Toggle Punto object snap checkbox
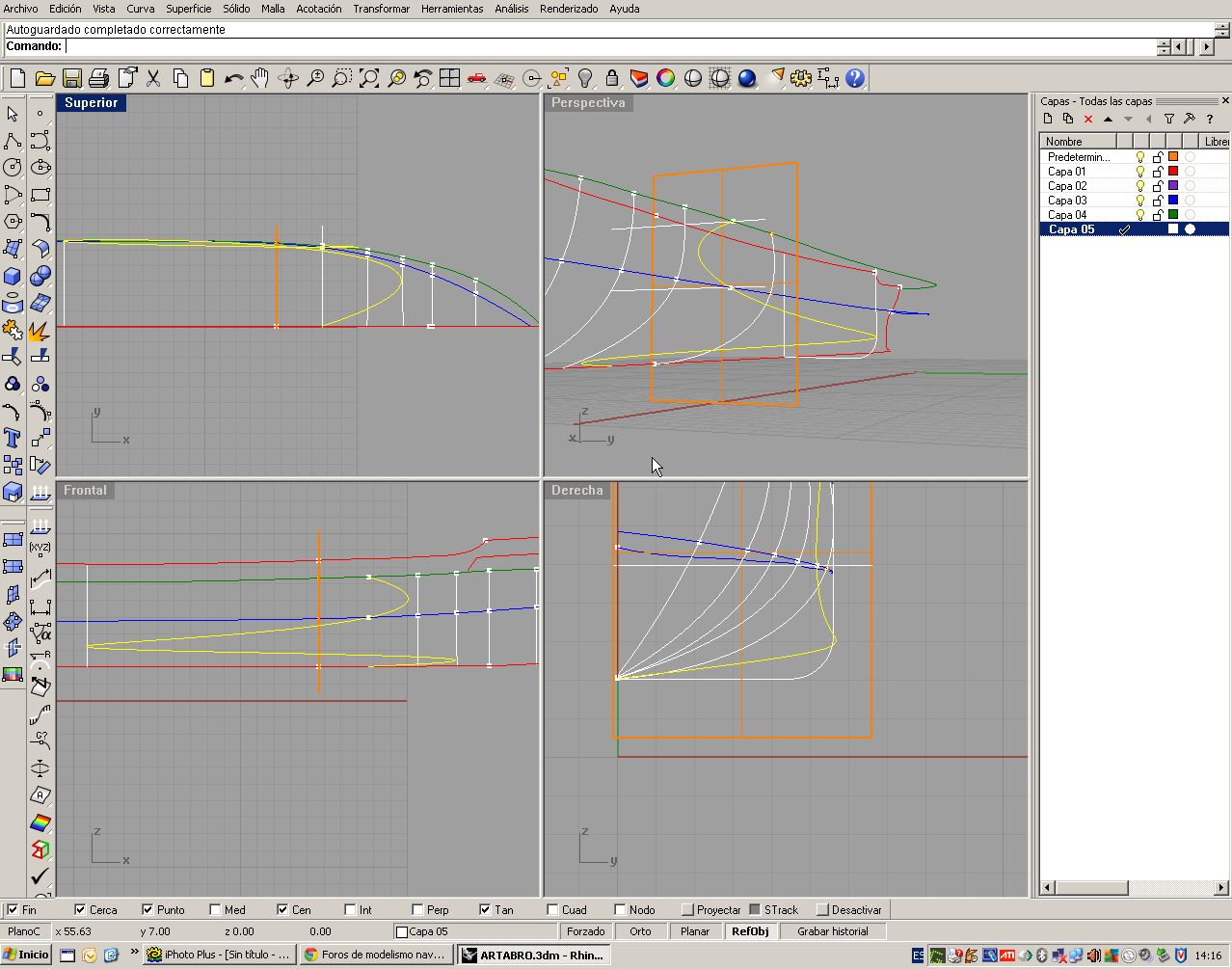This screenshot has height=969, width=1232. [147, 909]
